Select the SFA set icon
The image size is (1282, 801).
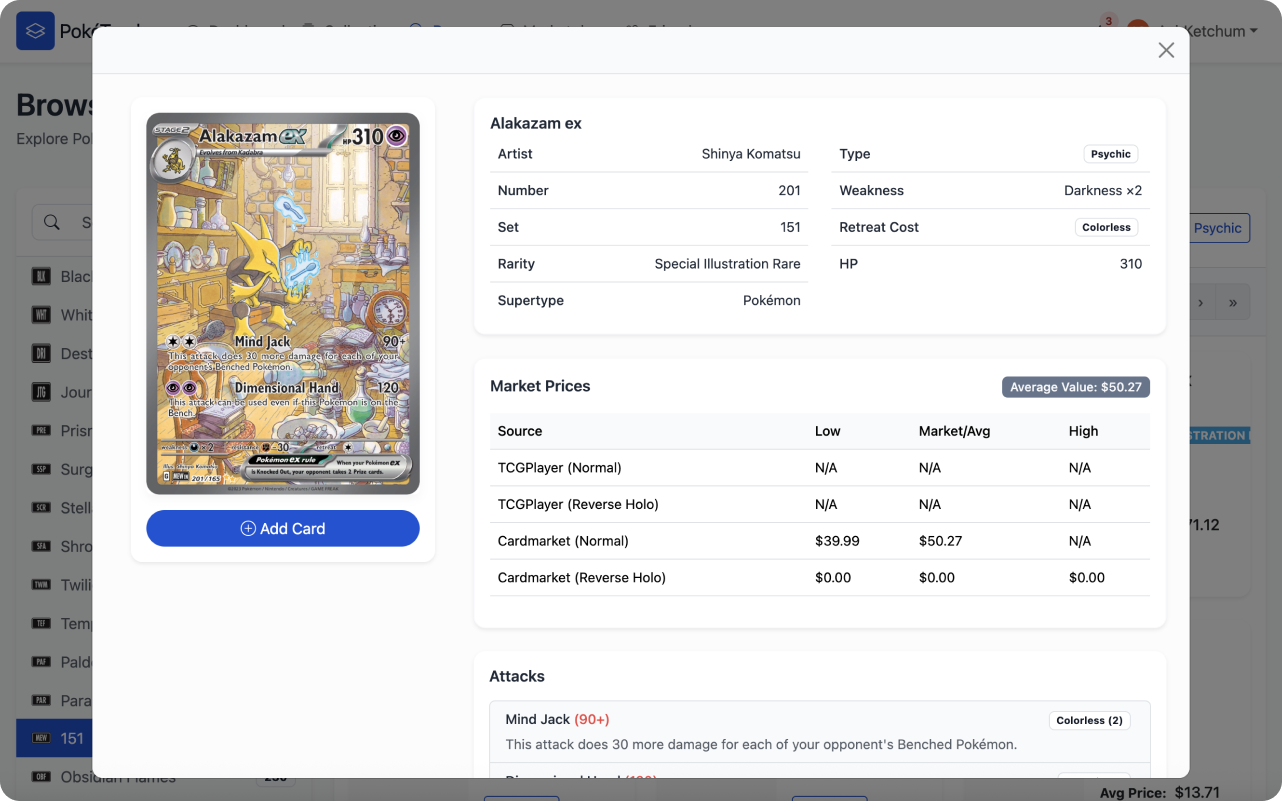pos(42,546)
